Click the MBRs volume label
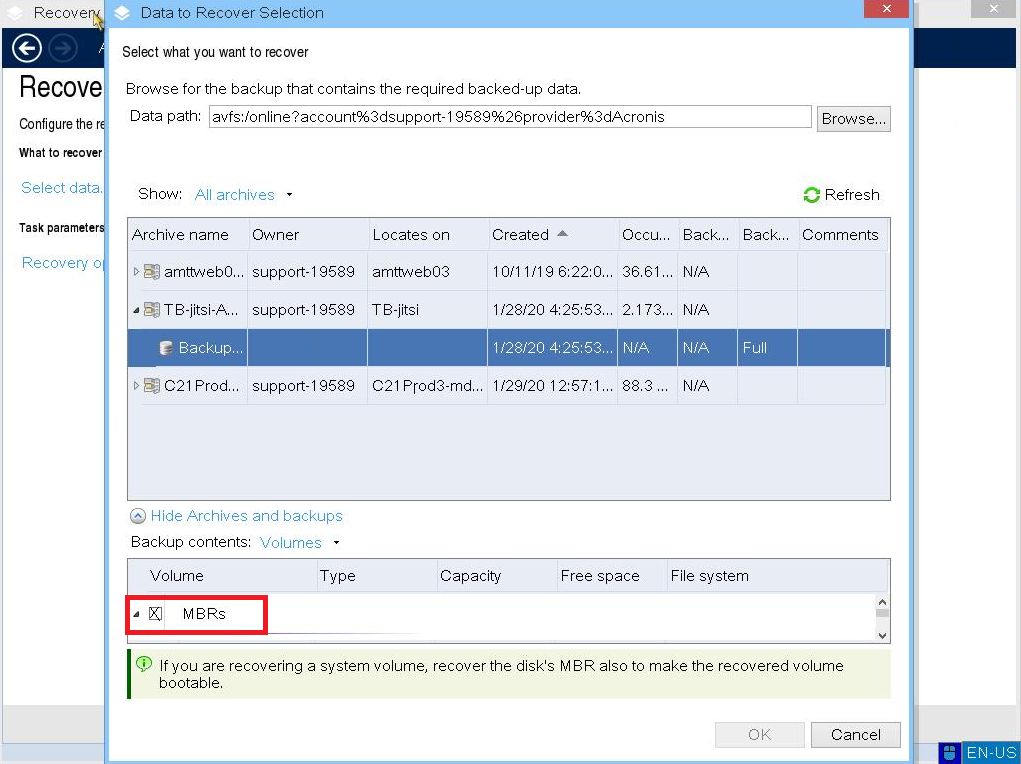Viewport: 1021px width, 764px height. click(x=204, y=614)
